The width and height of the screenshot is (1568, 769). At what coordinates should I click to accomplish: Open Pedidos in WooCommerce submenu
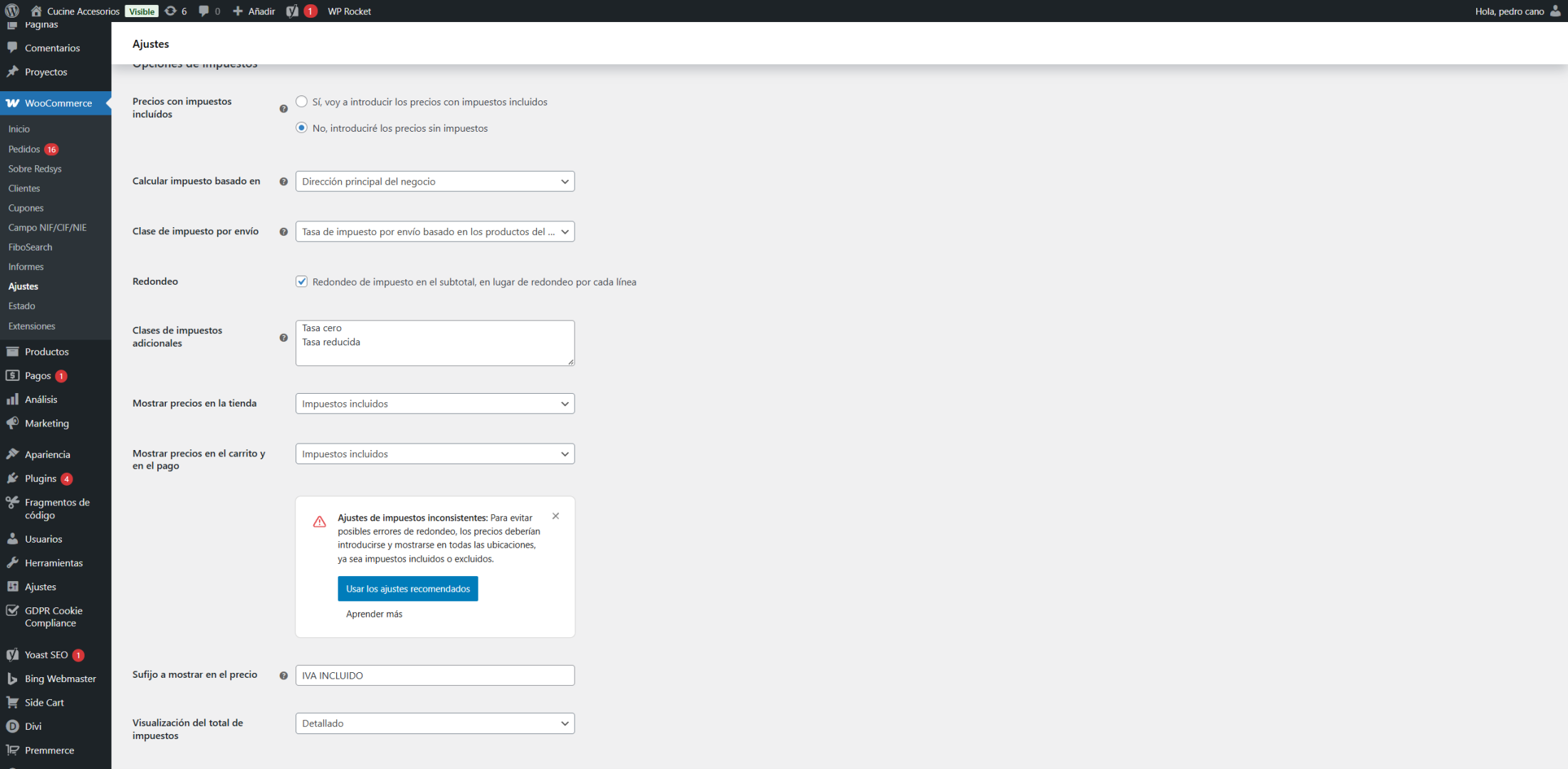24,149
